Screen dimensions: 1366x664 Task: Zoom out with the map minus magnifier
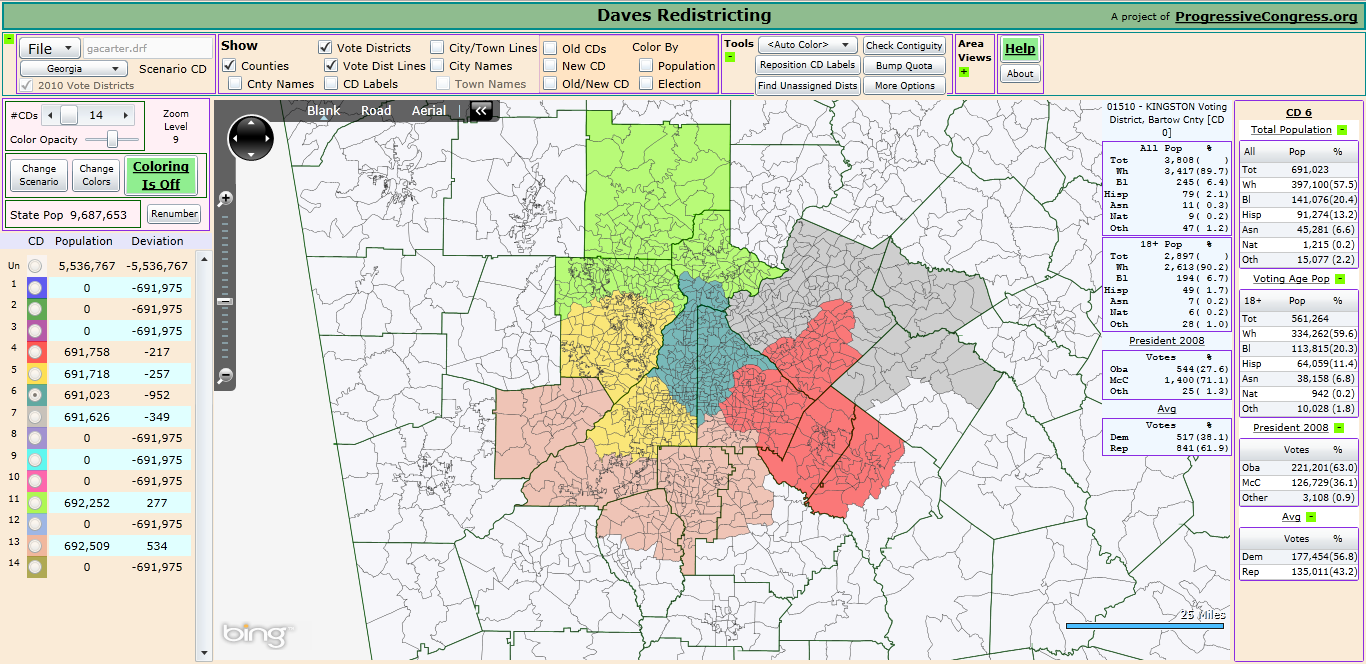pyautogui.click(x=226, y=377)
